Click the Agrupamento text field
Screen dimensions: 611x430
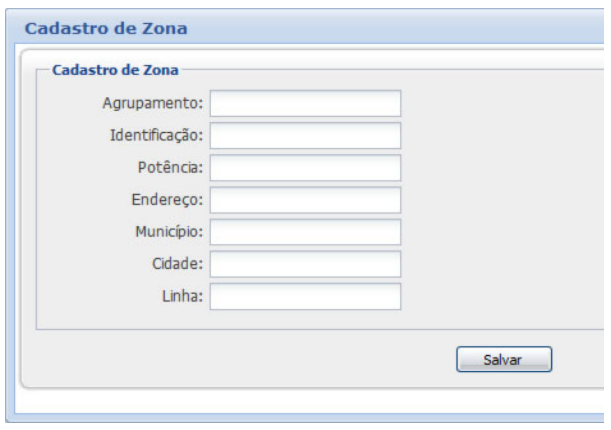click(305, 104)
